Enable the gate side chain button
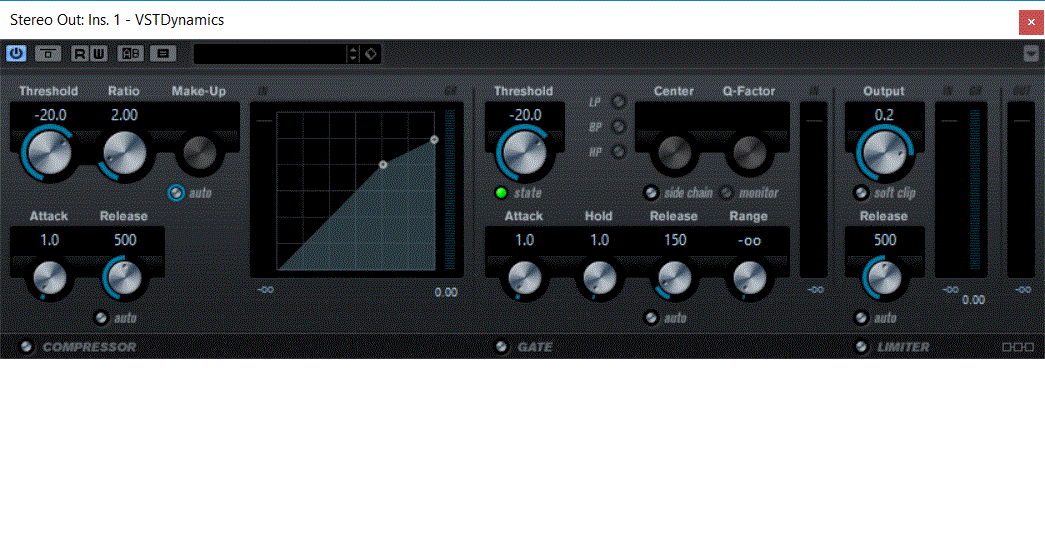 [x=651, y=193]
